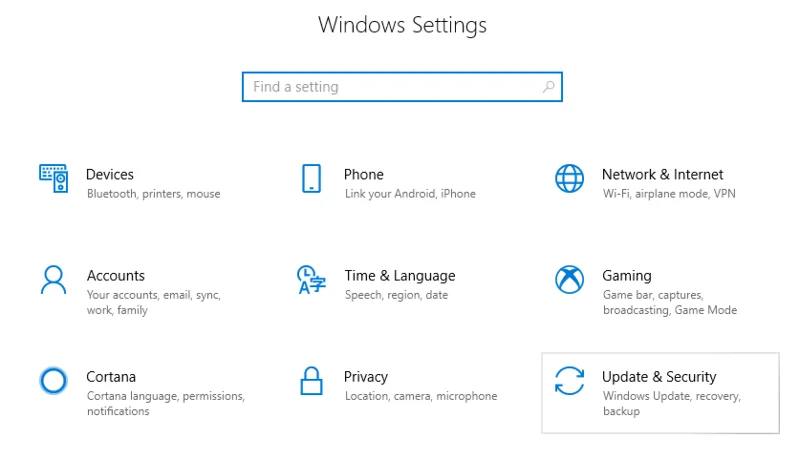Click 'Cortana language, permissions, notifications' text
Image resolution: width=800 pixels, height=459 pixels.
point(166,403)
